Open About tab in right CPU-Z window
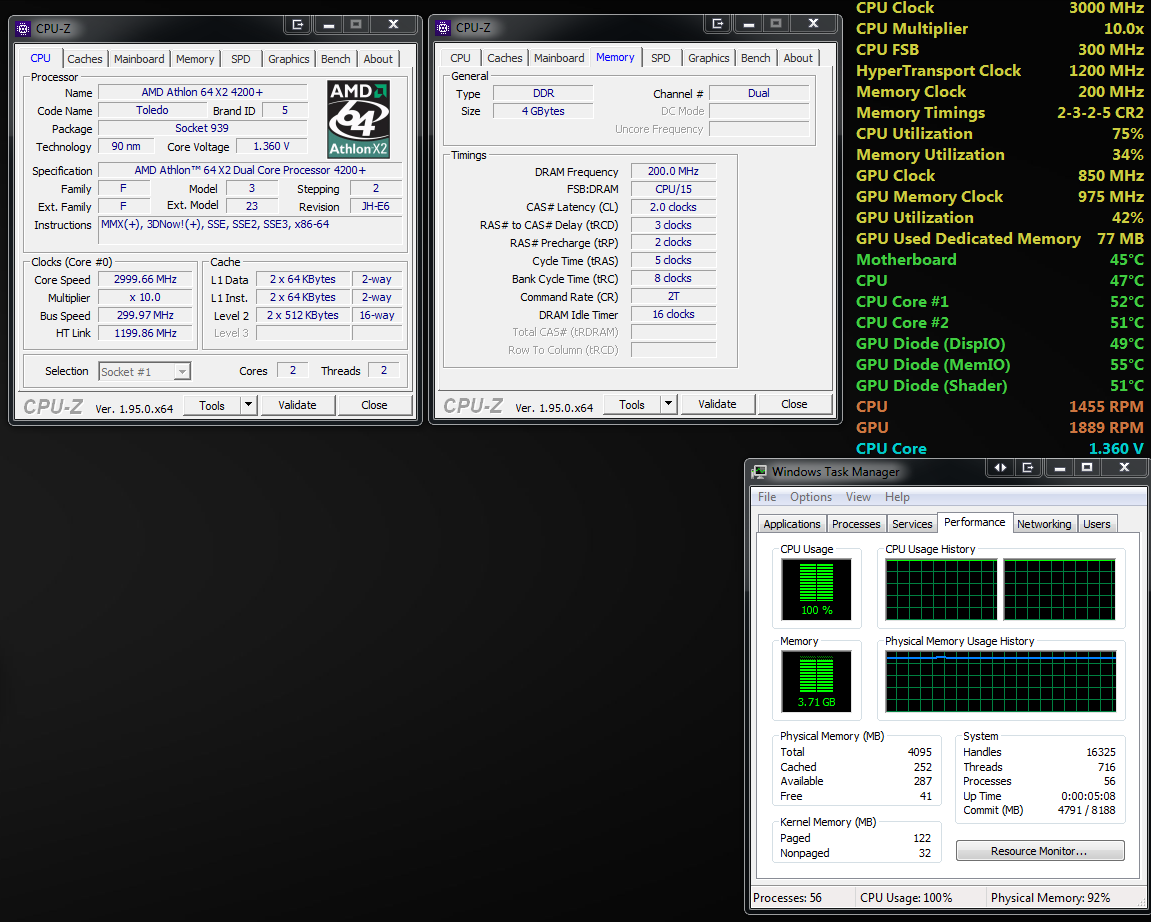 click(798, 58)
